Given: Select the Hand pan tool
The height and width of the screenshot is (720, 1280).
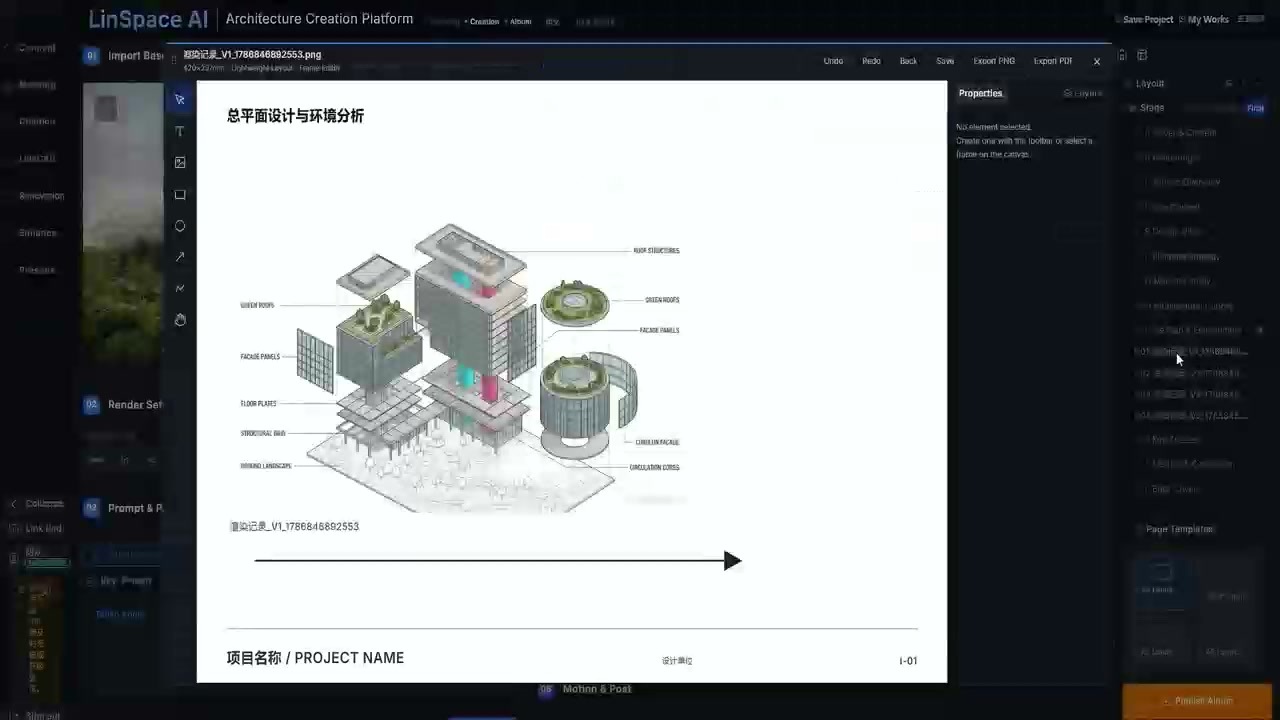Looking at the screenshot, I should pos(180,320).
